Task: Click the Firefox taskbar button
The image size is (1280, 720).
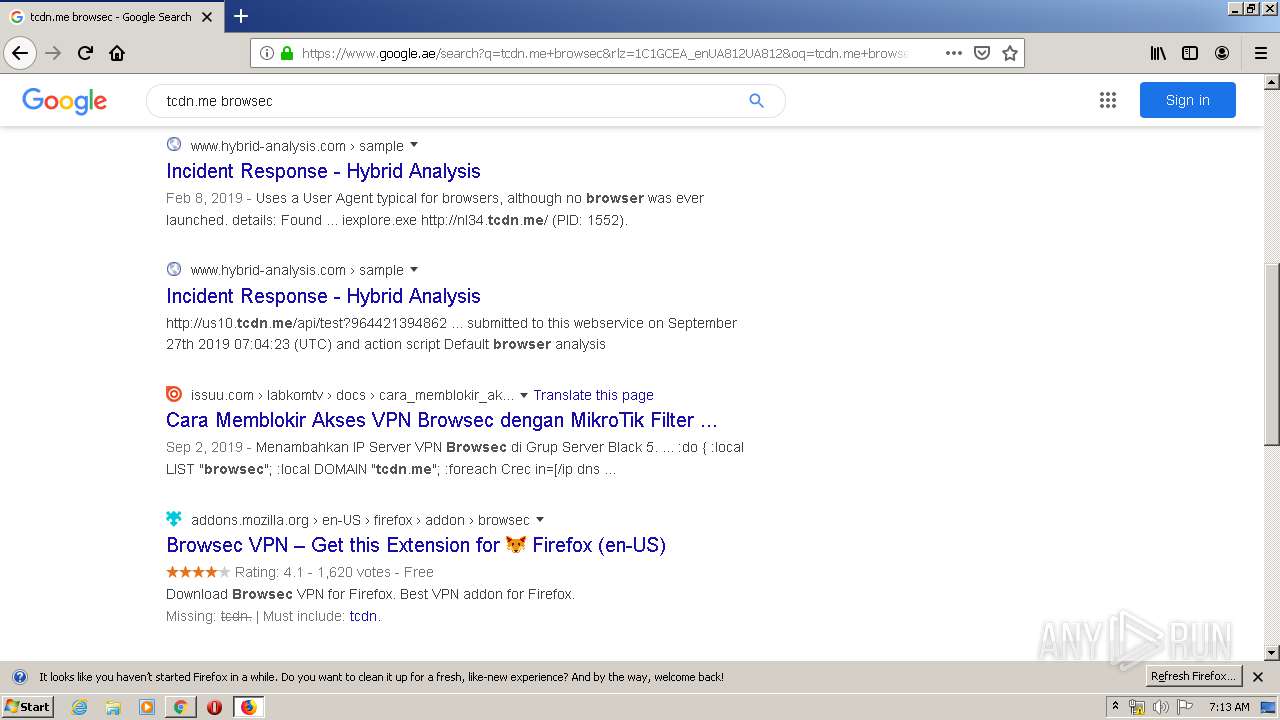Action: click(248, 707)
